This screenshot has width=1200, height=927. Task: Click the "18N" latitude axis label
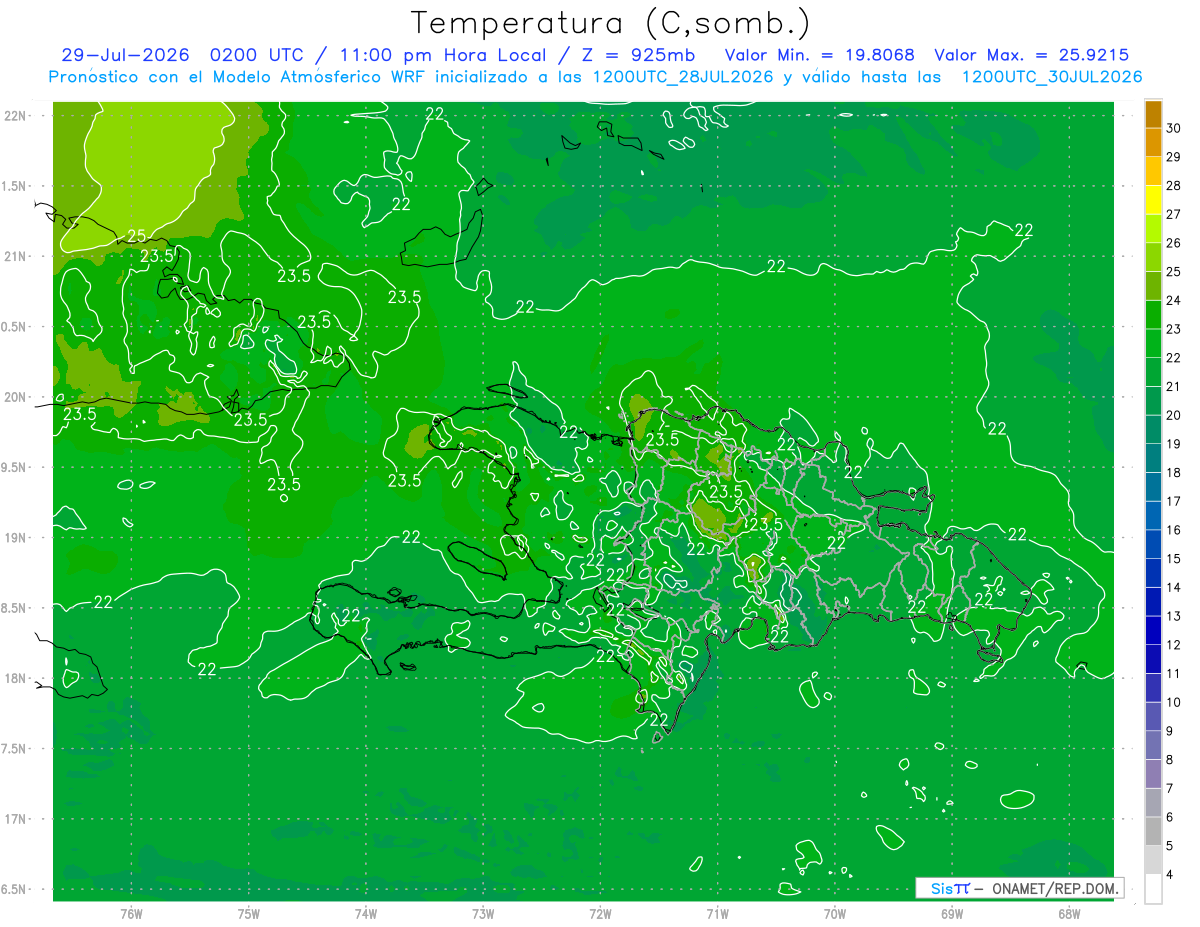pyautogui.click(x=14, y=678)
